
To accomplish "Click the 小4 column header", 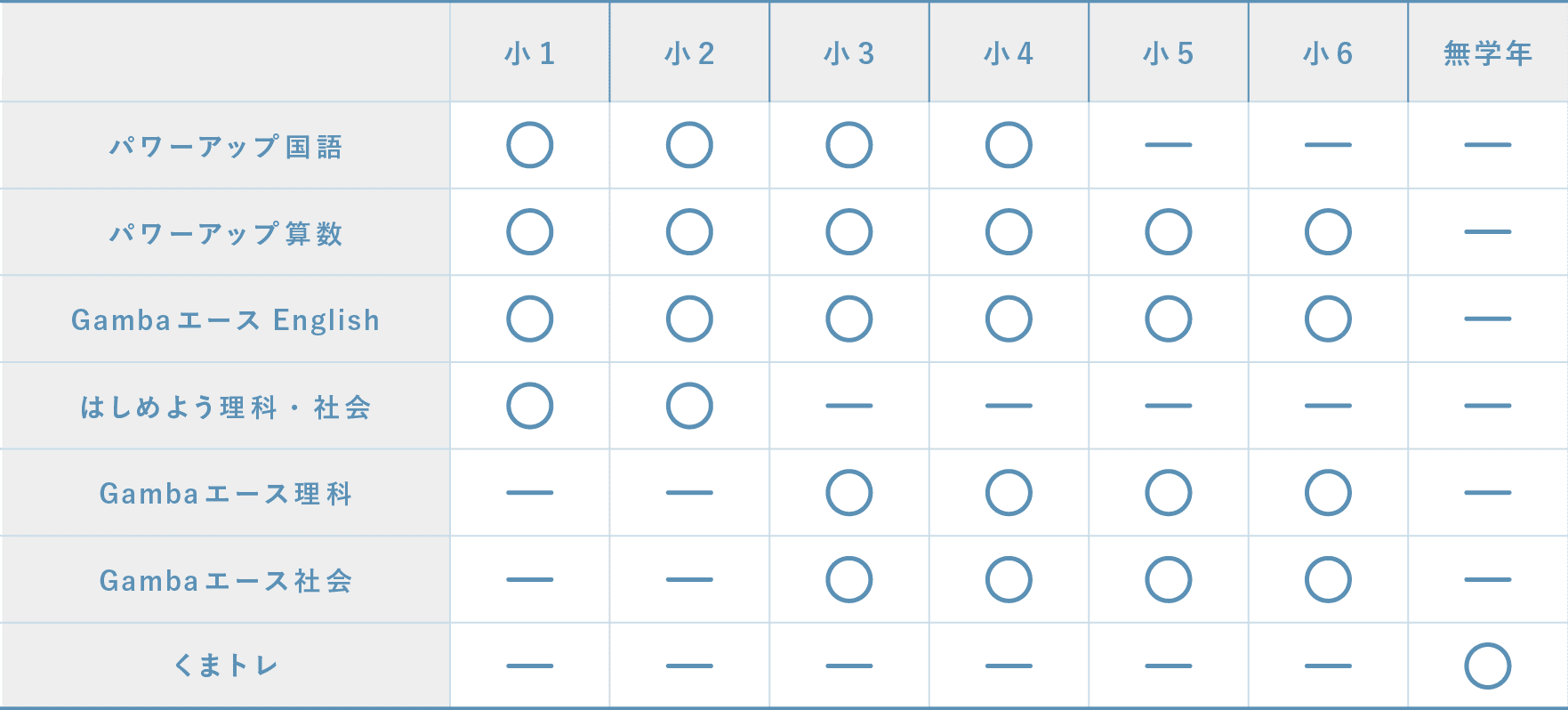I will click(x=1009, y=53).
